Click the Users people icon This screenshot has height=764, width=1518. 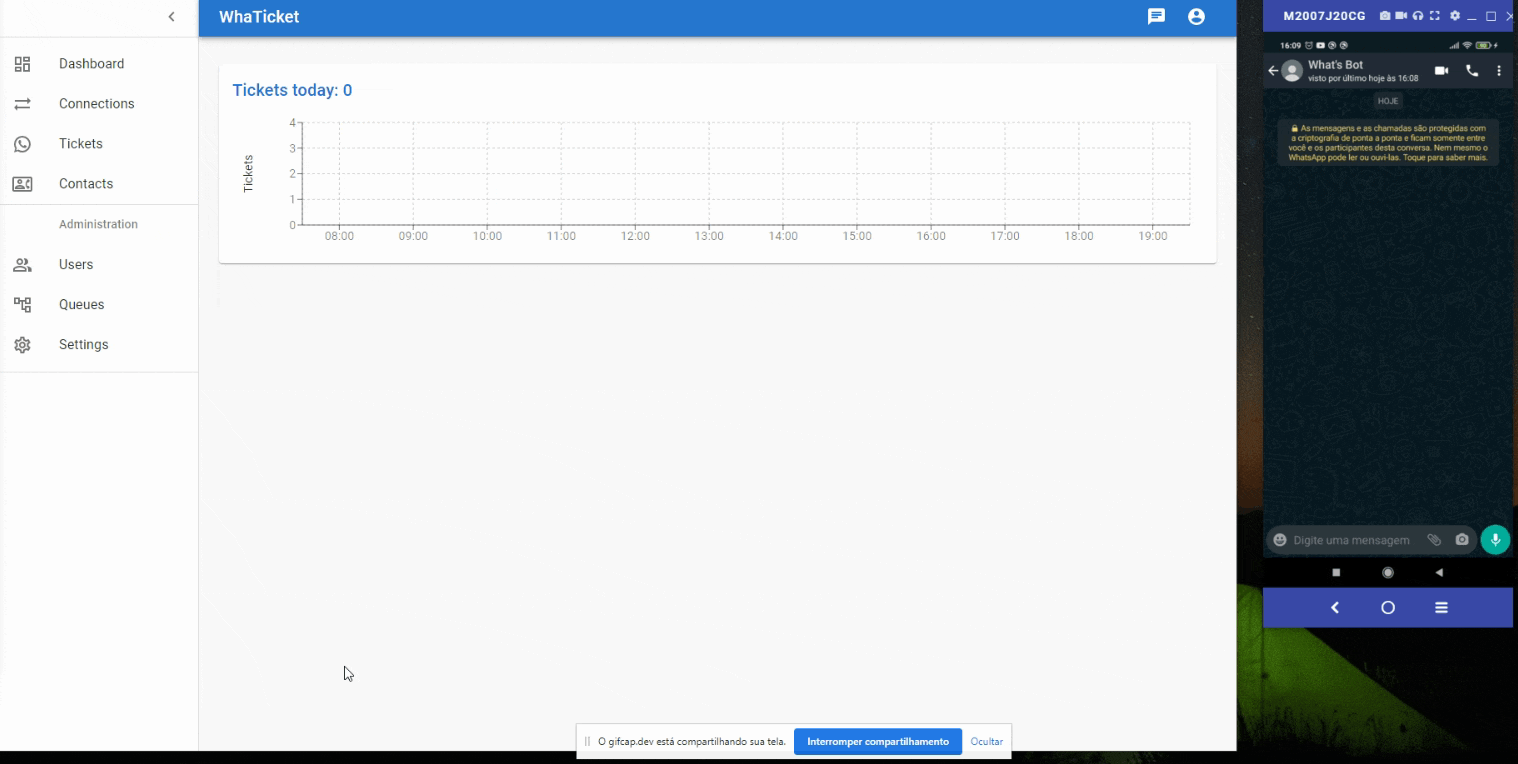pyautogui.click(x=22, y=265)
